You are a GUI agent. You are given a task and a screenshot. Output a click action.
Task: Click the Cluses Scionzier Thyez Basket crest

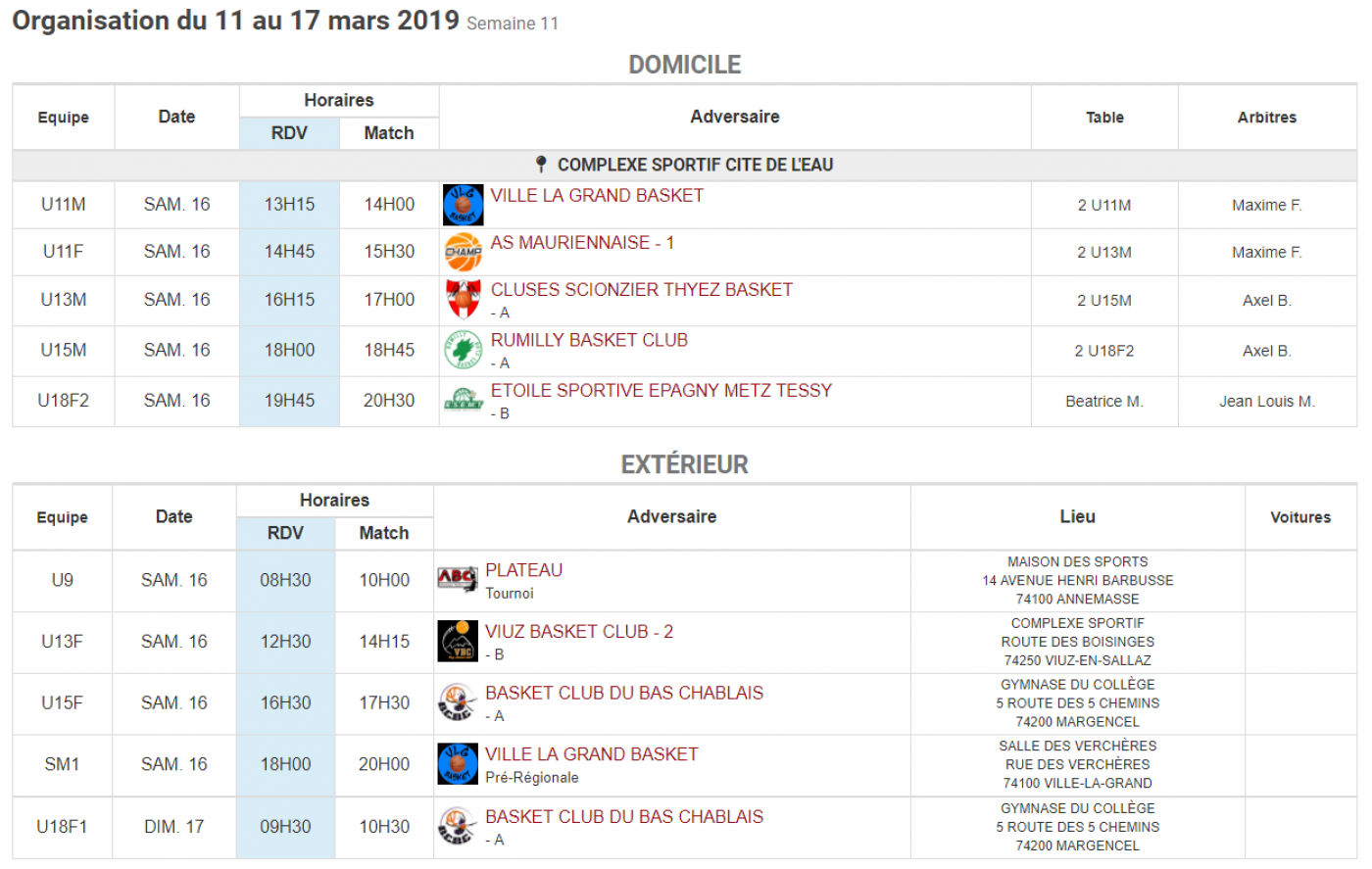tap(463, 300)
